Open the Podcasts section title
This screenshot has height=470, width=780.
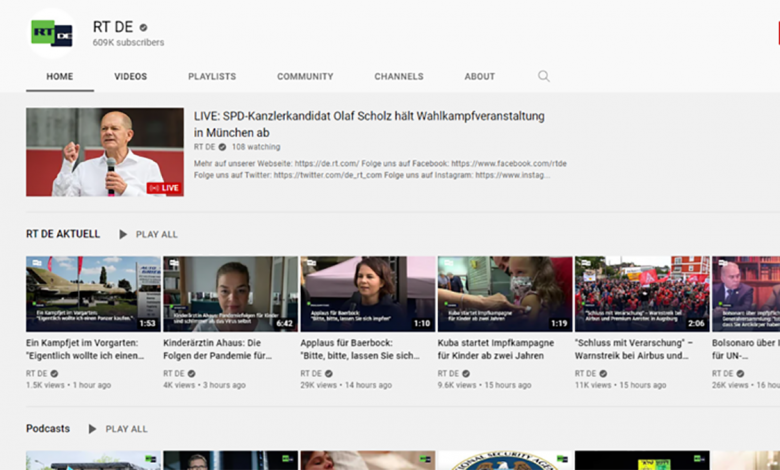(x=48, y=428)
